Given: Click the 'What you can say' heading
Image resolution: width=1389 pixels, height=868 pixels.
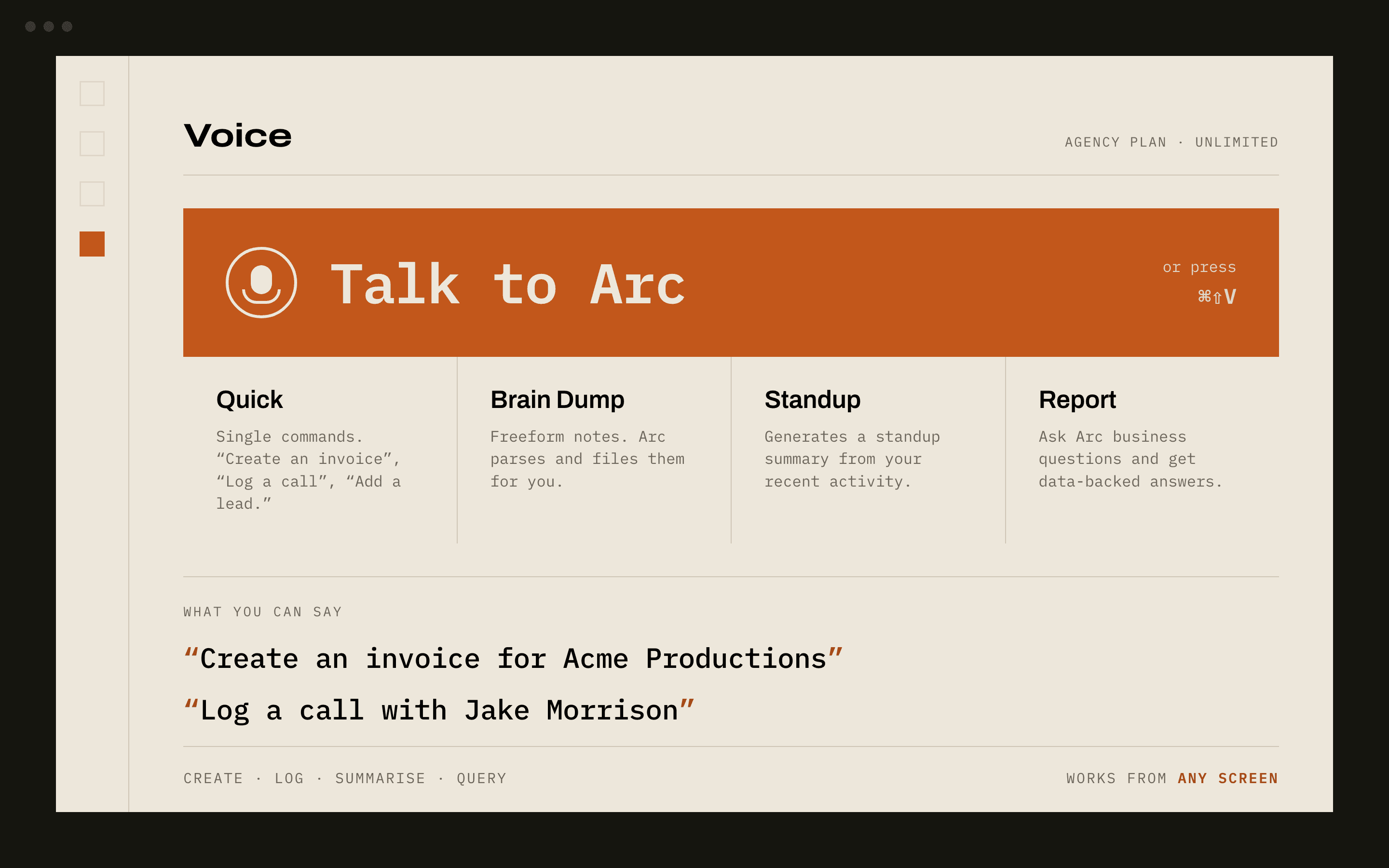Looking at the screenshot, I should click(x=263, y=612).
